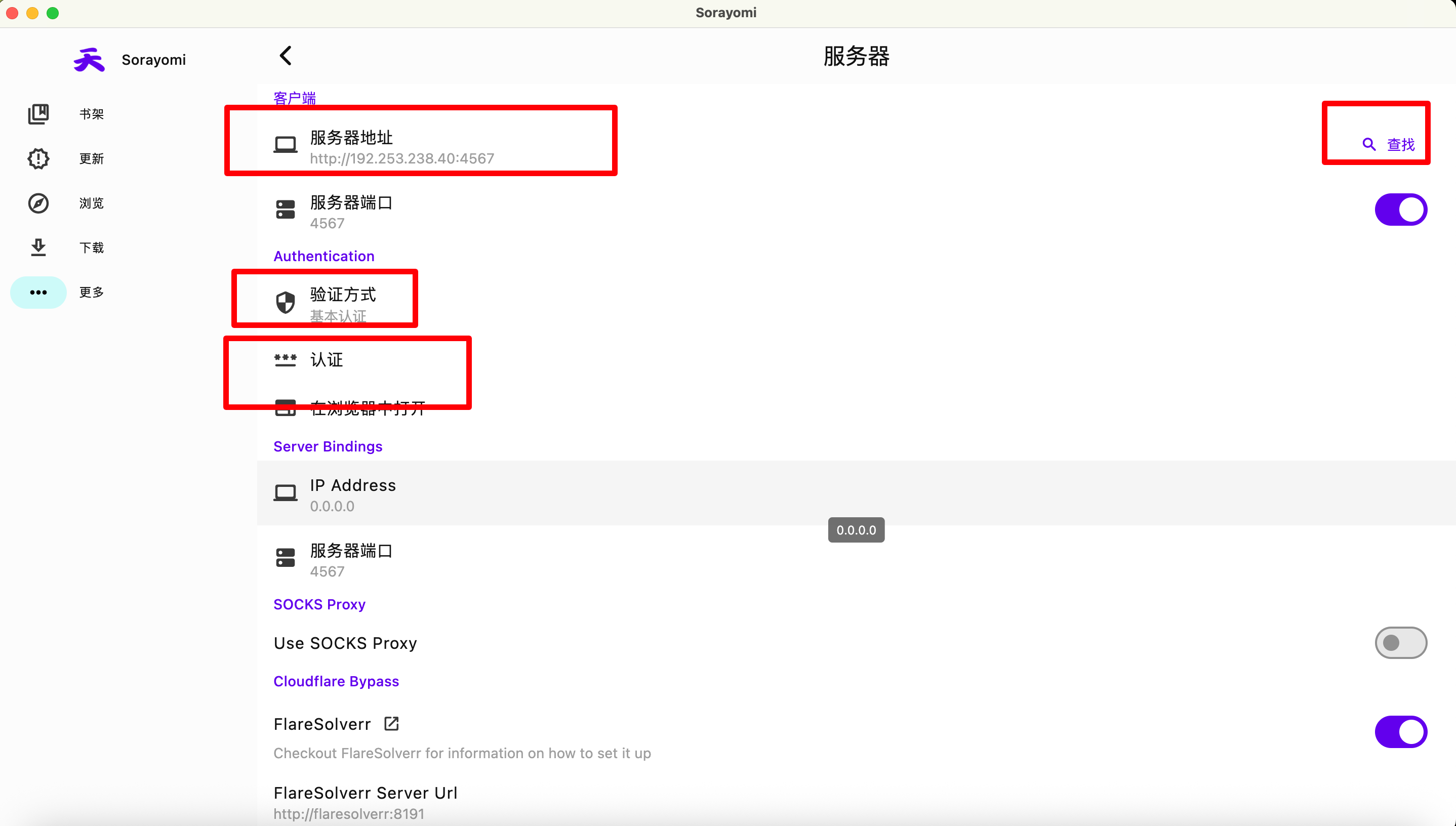Click the Sorayomi logo icon
Screen dimensions: 1456x826
pos(89,60)
